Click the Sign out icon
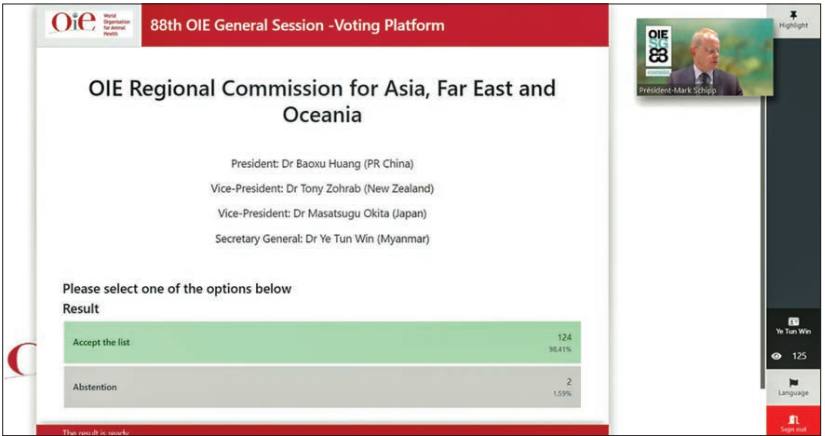This screenshot has height=436, width=825. pyautogui.click(x=793, y=419)
